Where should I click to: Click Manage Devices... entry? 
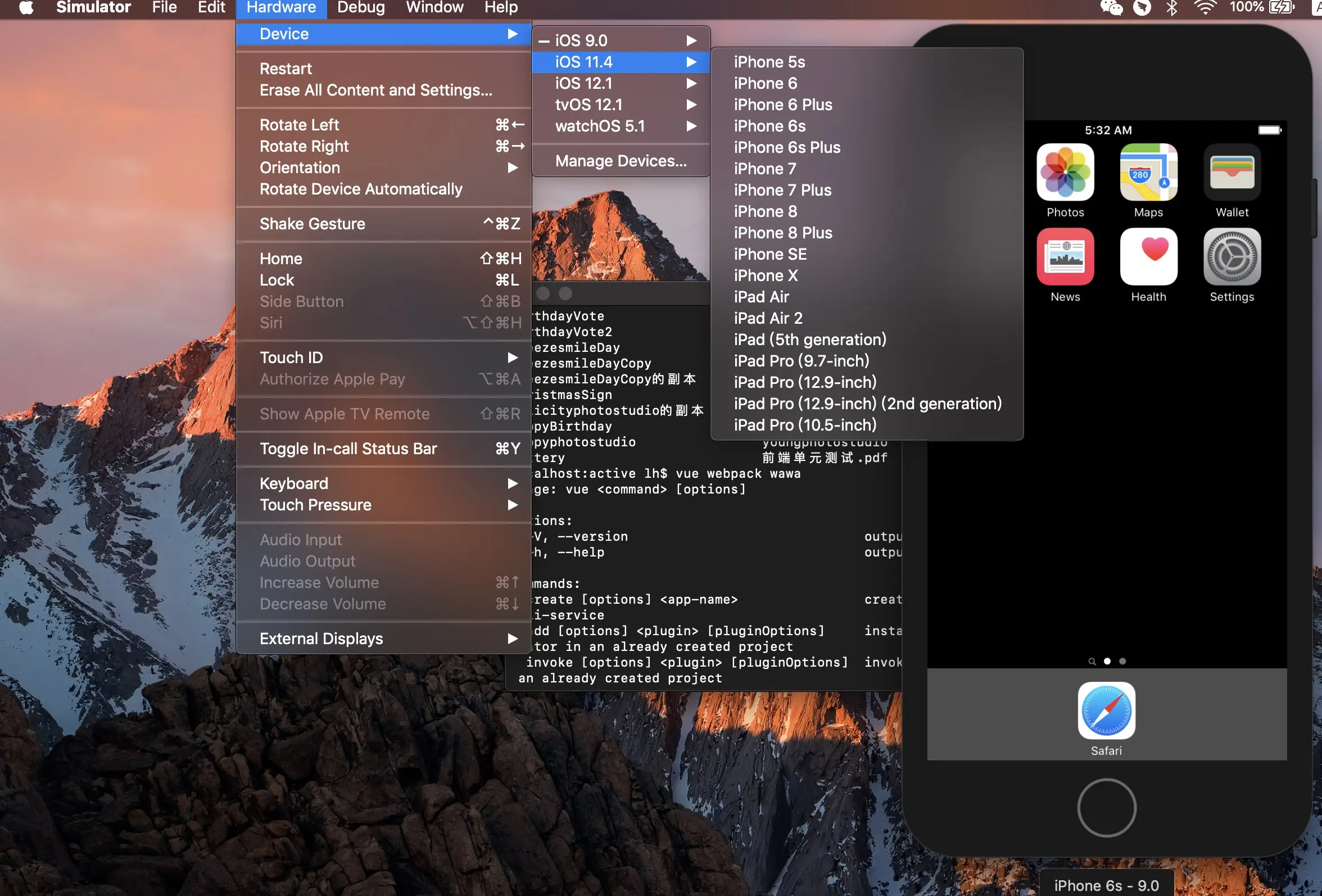[x=621, y=161]
